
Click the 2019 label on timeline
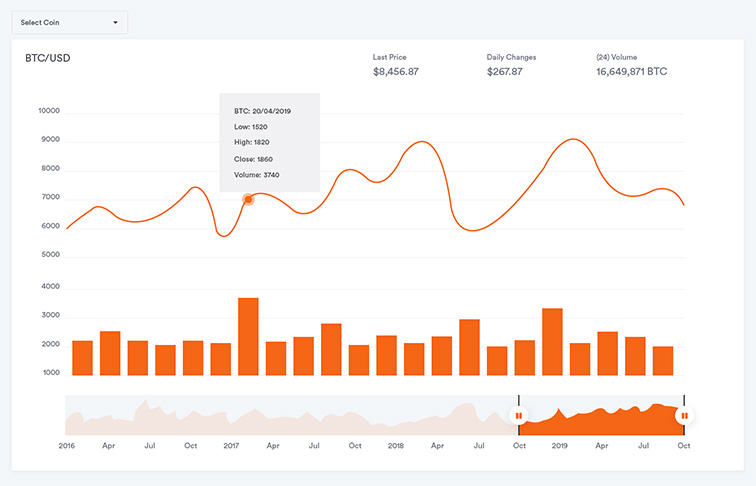coord(560,445)
